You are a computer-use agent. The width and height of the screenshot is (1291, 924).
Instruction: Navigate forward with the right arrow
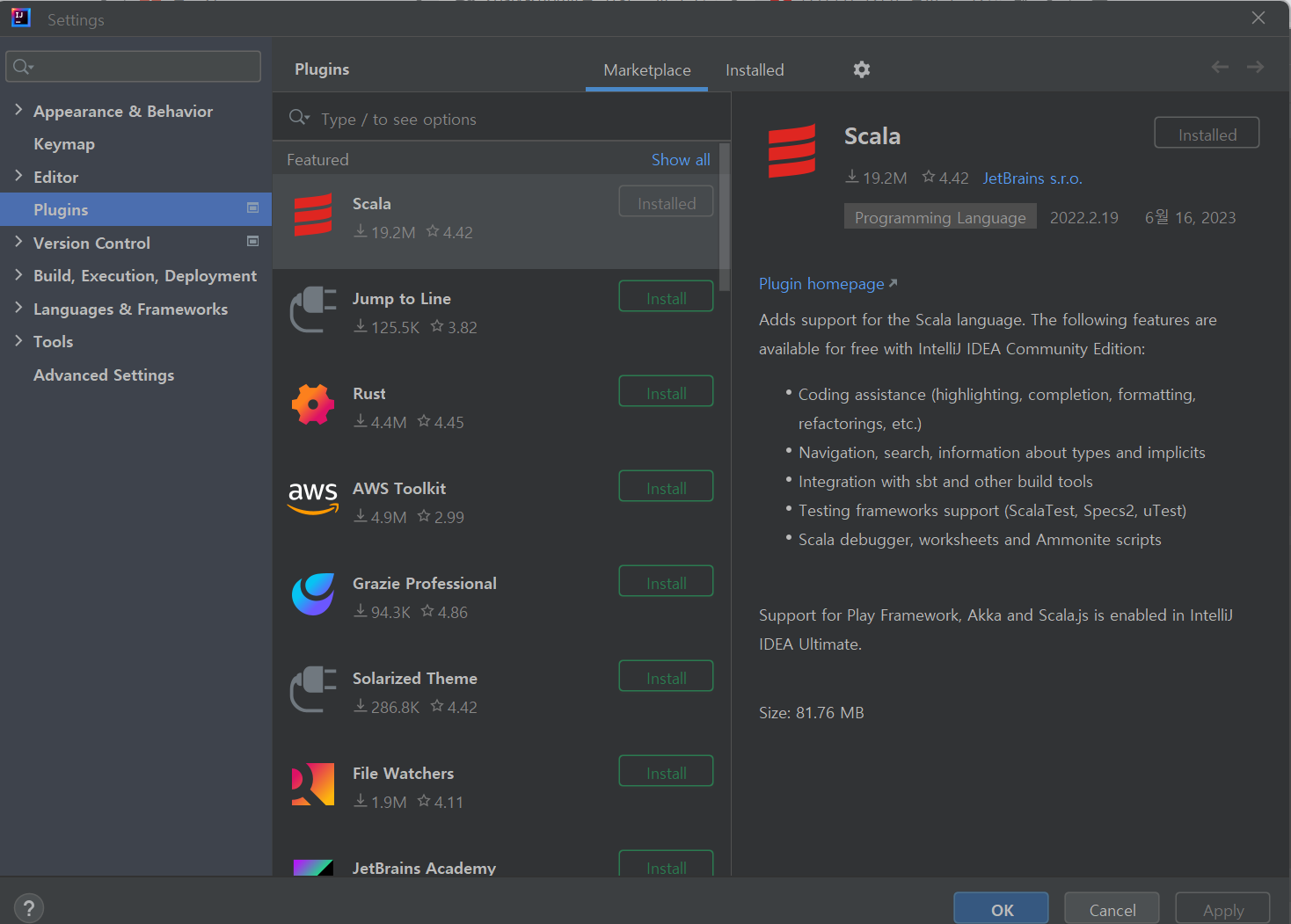[1255, 67]
